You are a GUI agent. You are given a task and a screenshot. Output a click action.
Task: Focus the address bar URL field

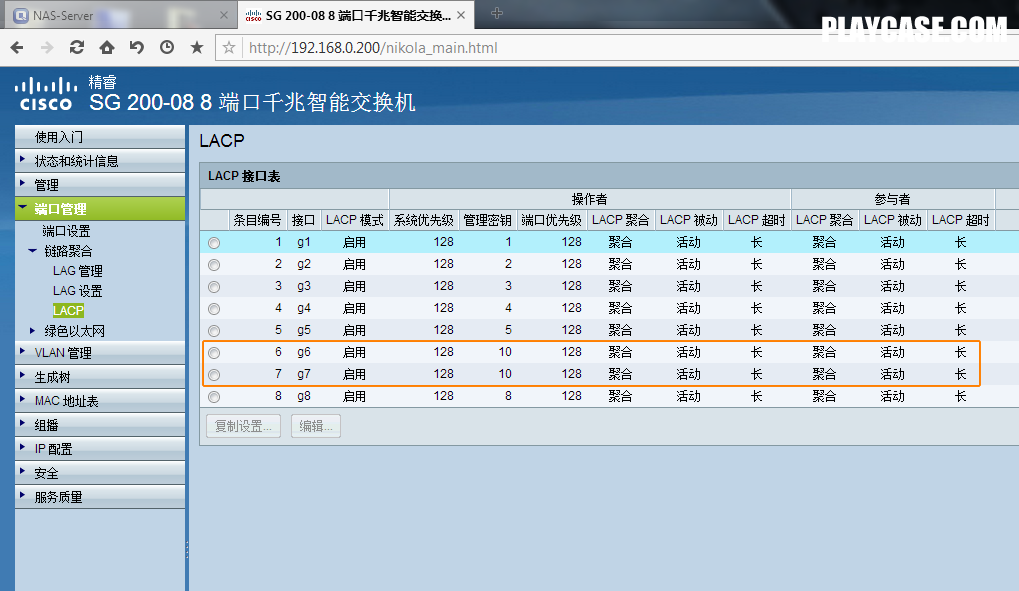pos(630,47)
